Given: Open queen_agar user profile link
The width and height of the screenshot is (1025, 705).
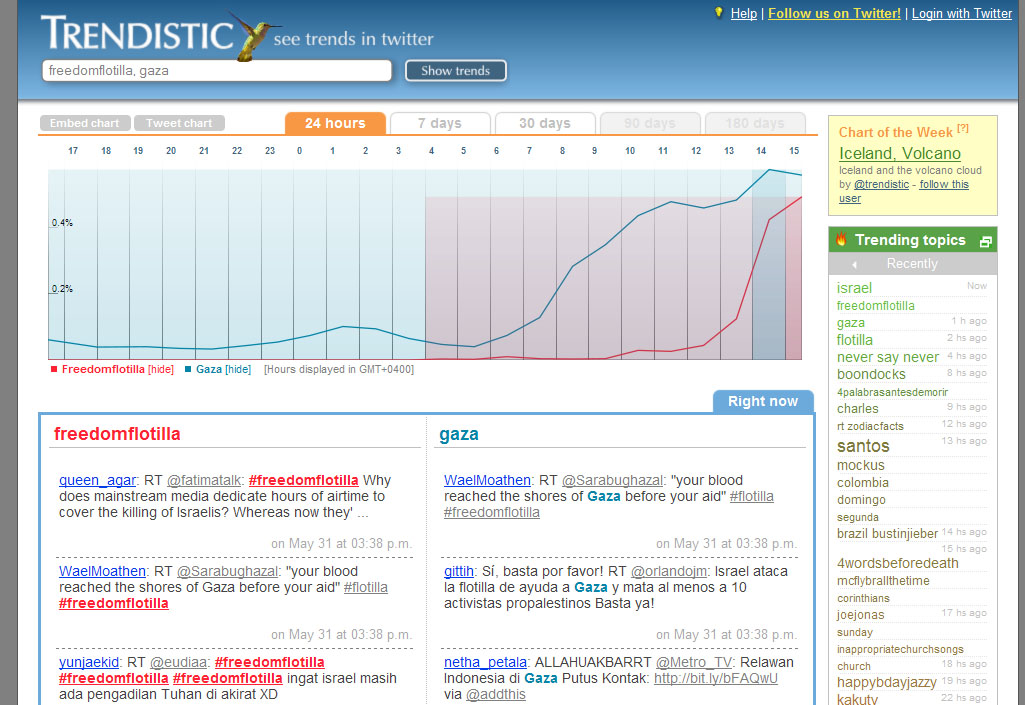Looking at the screenshot, I should 97,480.
